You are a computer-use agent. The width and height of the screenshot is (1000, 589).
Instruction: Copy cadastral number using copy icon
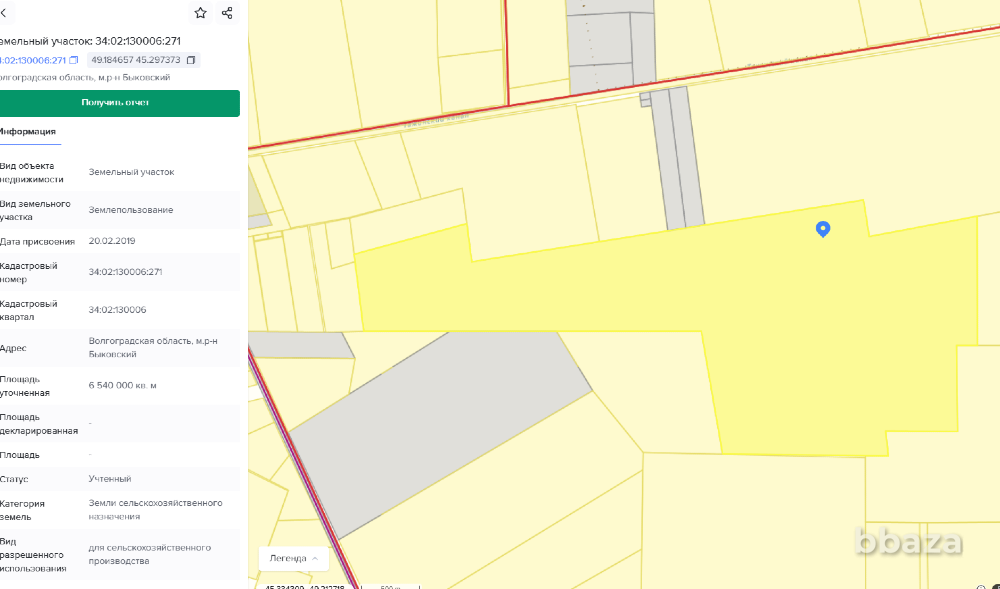tap(74, 60)
